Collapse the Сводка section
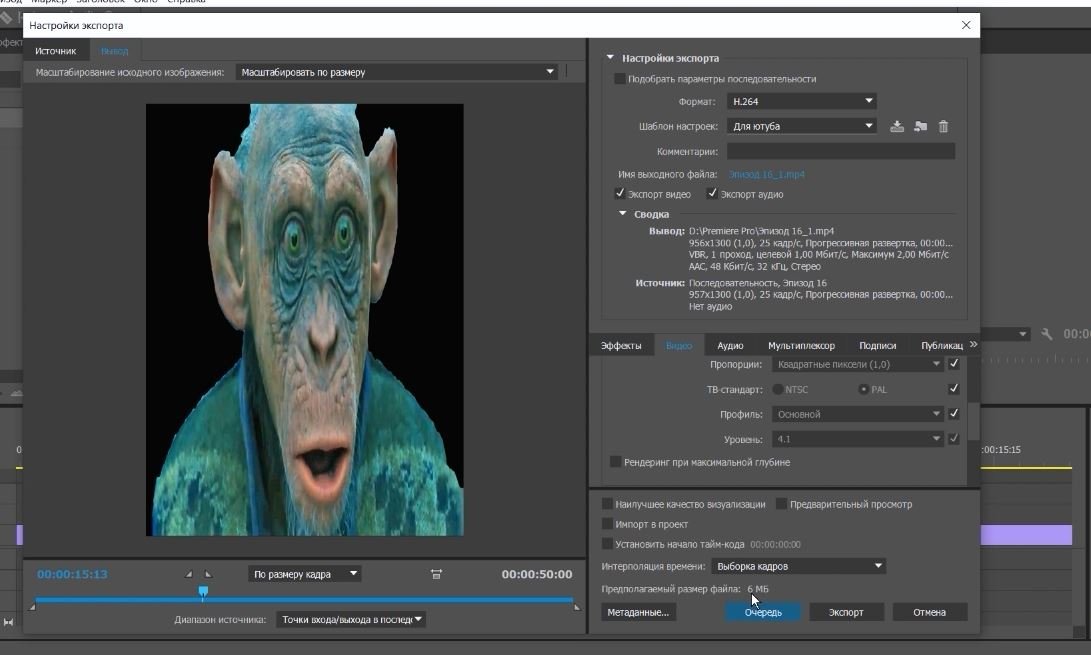 (x=623, y=214)
